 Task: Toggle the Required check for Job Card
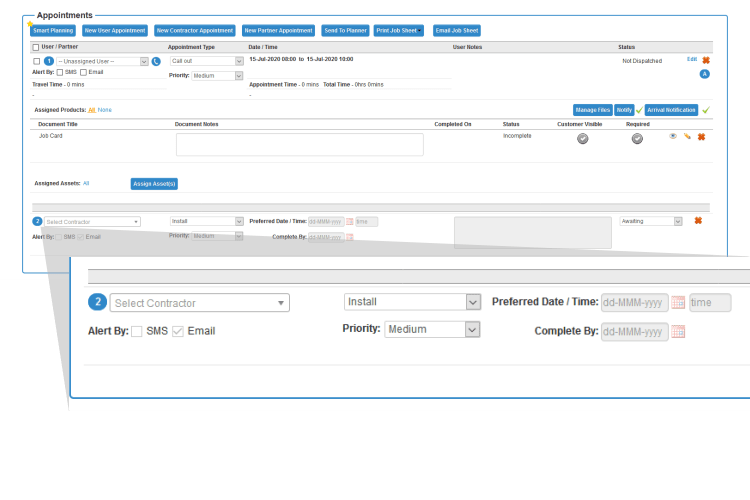[x=637, y=138]
